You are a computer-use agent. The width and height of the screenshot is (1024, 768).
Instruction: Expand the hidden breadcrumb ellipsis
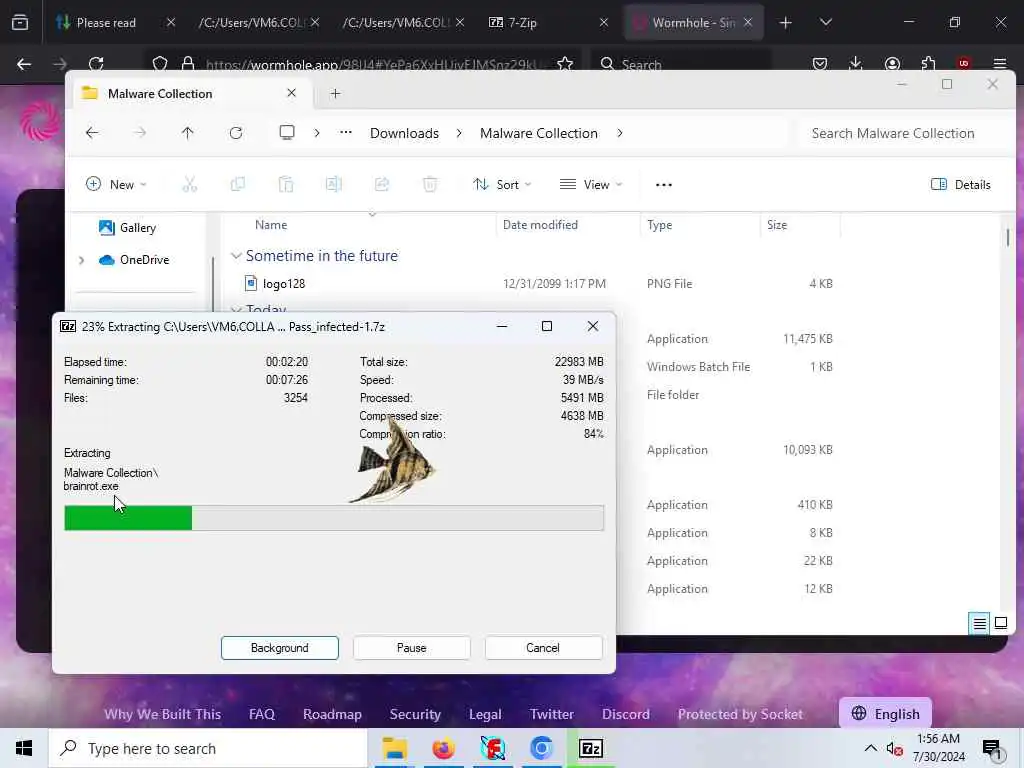pos(345,133)
